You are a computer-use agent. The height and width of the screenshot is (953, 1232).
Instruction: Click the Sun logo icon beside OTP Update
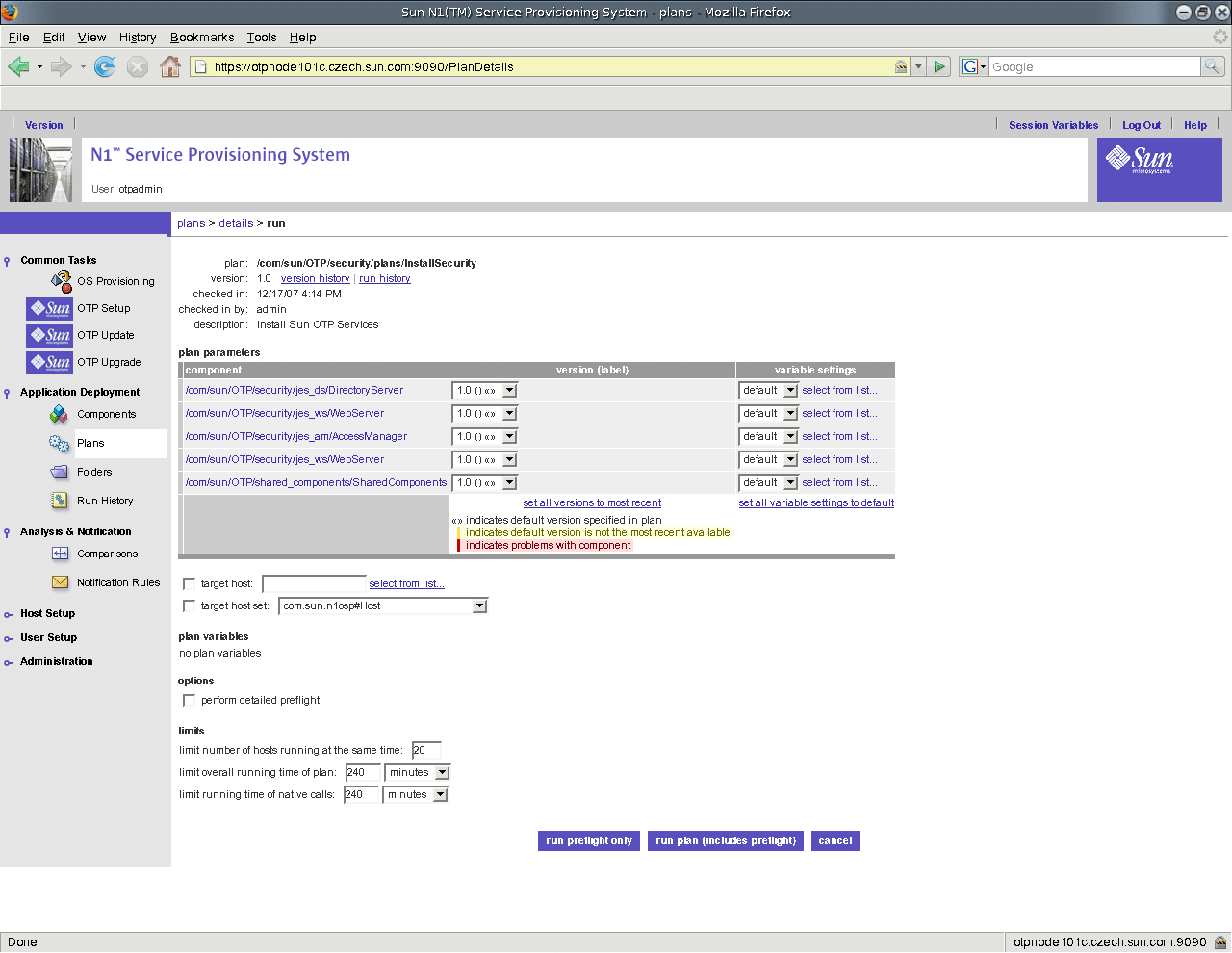tap(49, 335)
